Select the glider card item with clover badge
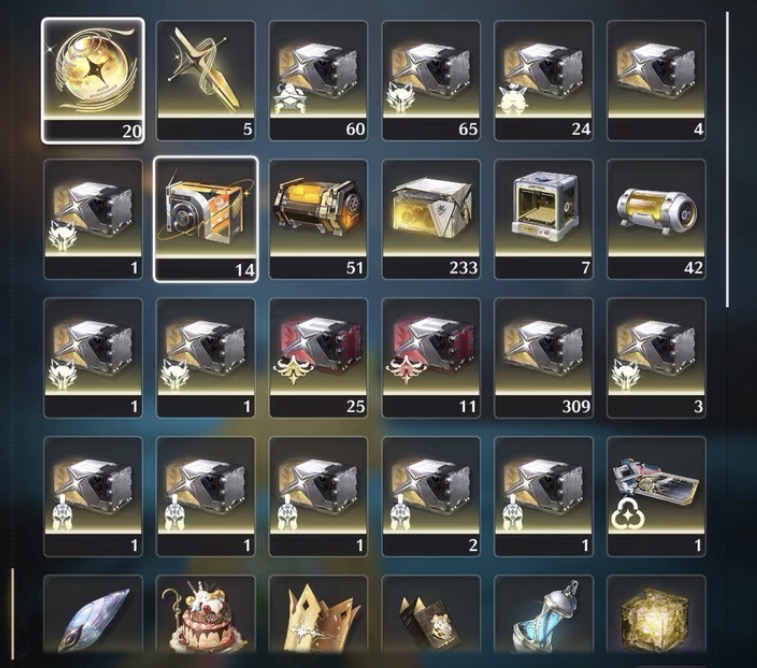This screenshot has width=757, height=668. click(657, 496)
